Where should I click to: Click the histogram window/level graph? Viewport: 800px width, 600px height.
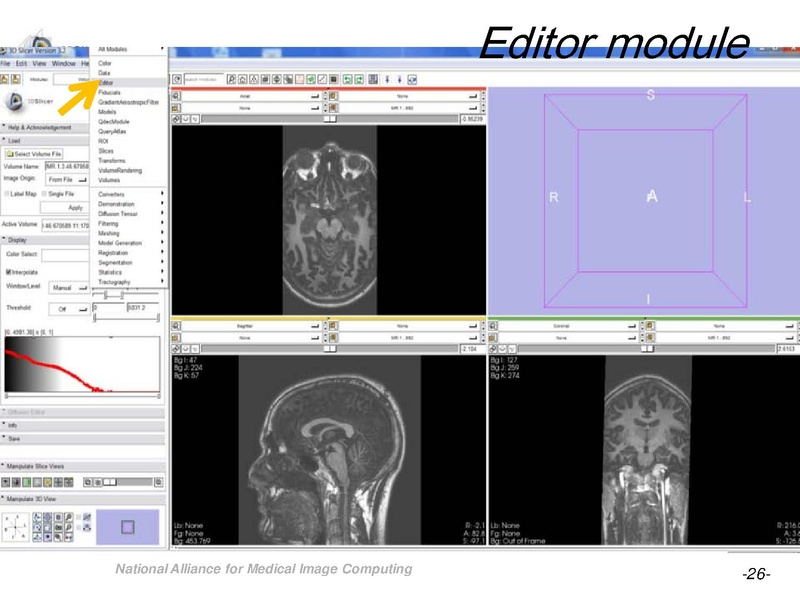(x=82, y=364)
